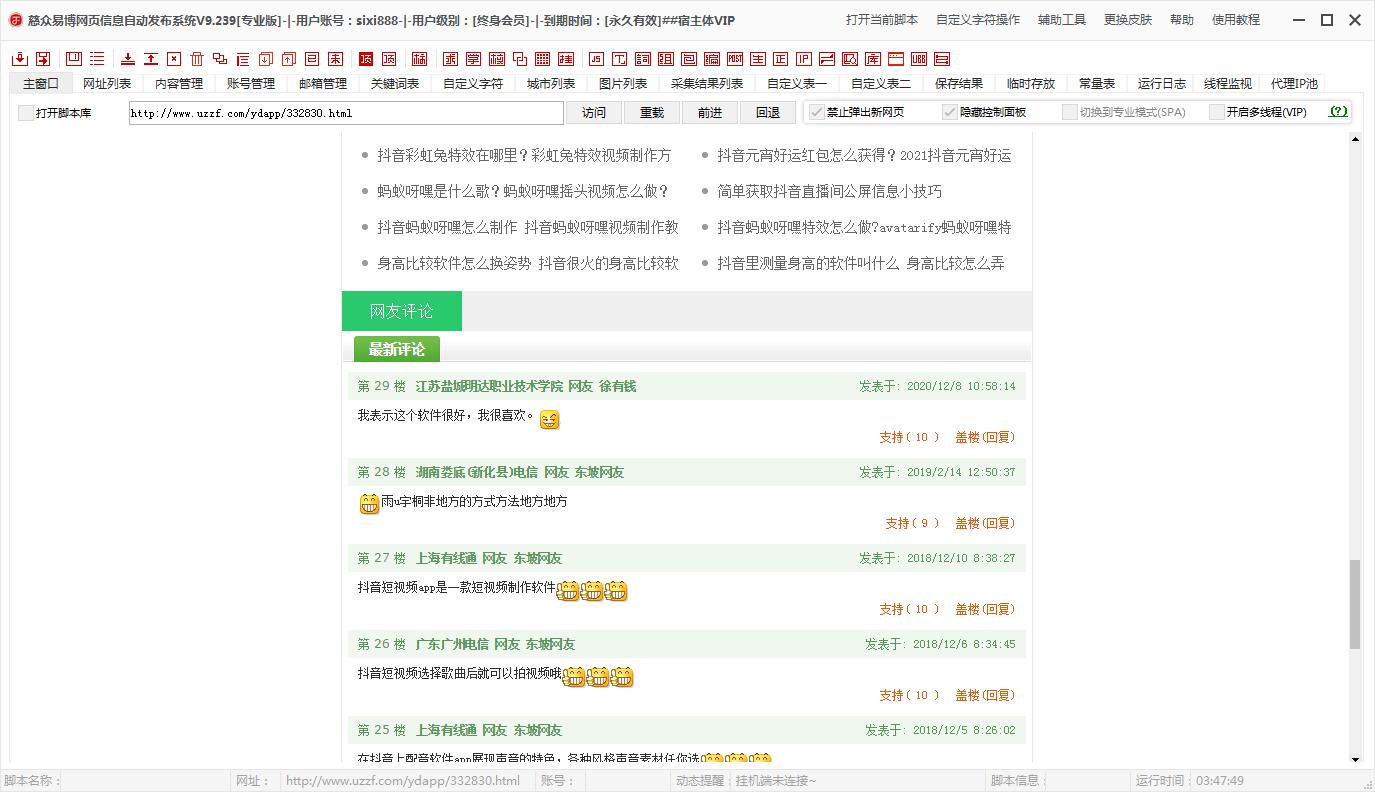Click the 编 glyph toolbar icon

click(x=711, y=59)
